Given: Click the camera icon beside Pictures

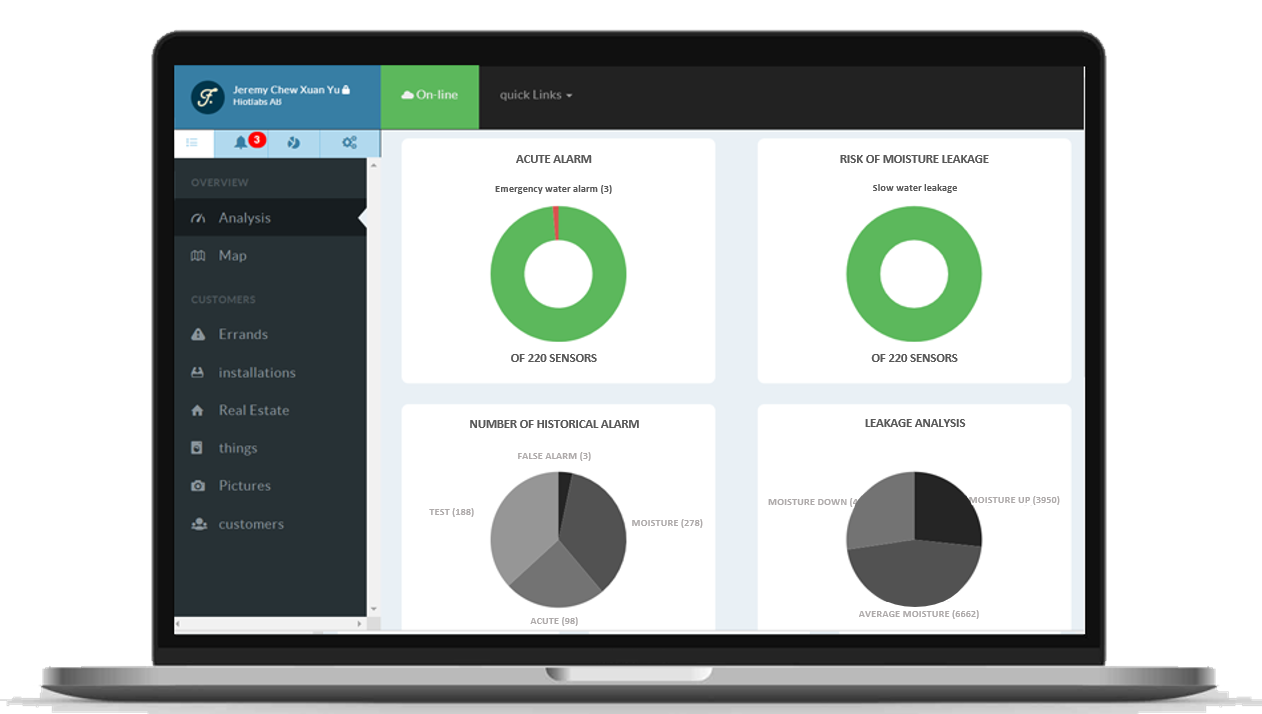Looking at the screenshot, I should (198, 486).
